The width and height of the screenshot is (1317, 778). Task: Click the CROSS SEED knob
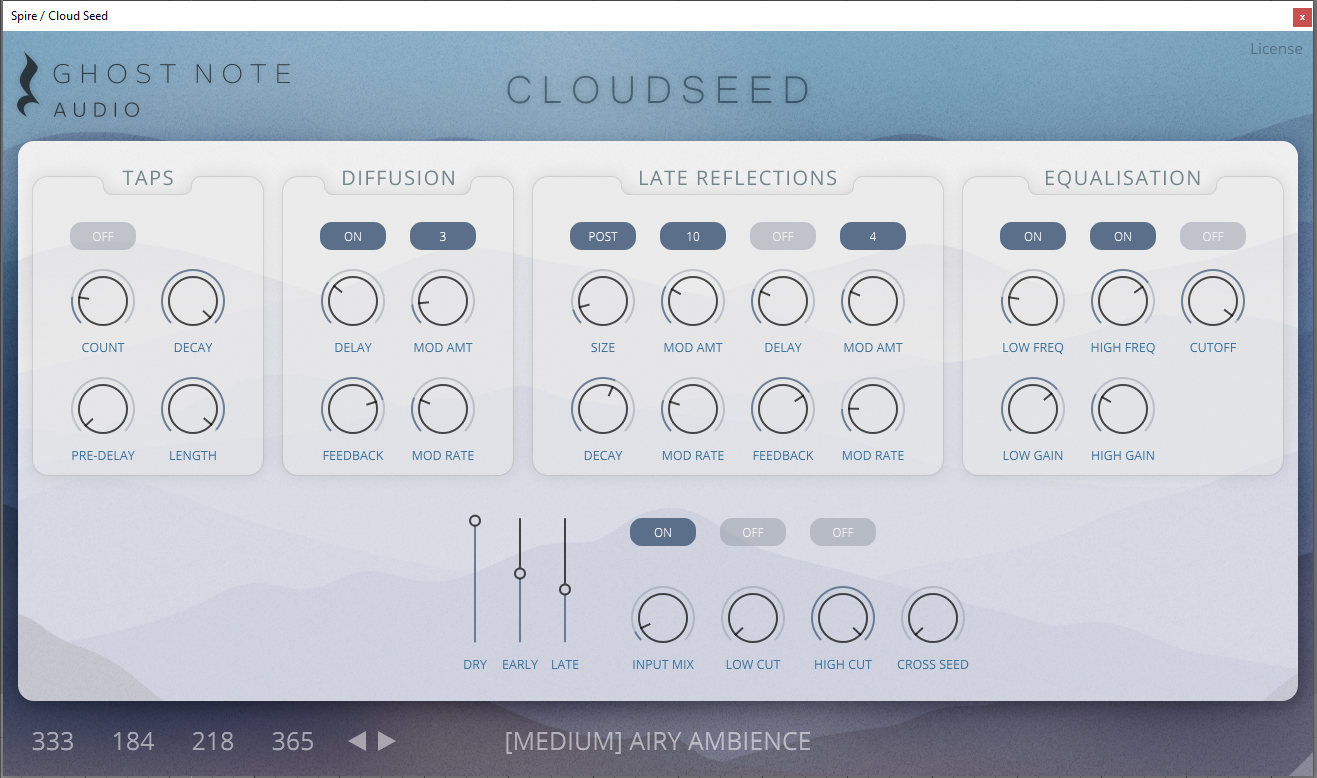click(x=933, y=618)
